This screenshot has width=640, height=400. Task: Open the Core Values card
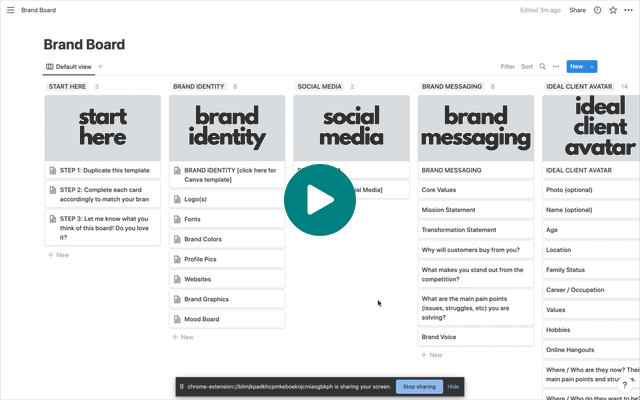476,190
